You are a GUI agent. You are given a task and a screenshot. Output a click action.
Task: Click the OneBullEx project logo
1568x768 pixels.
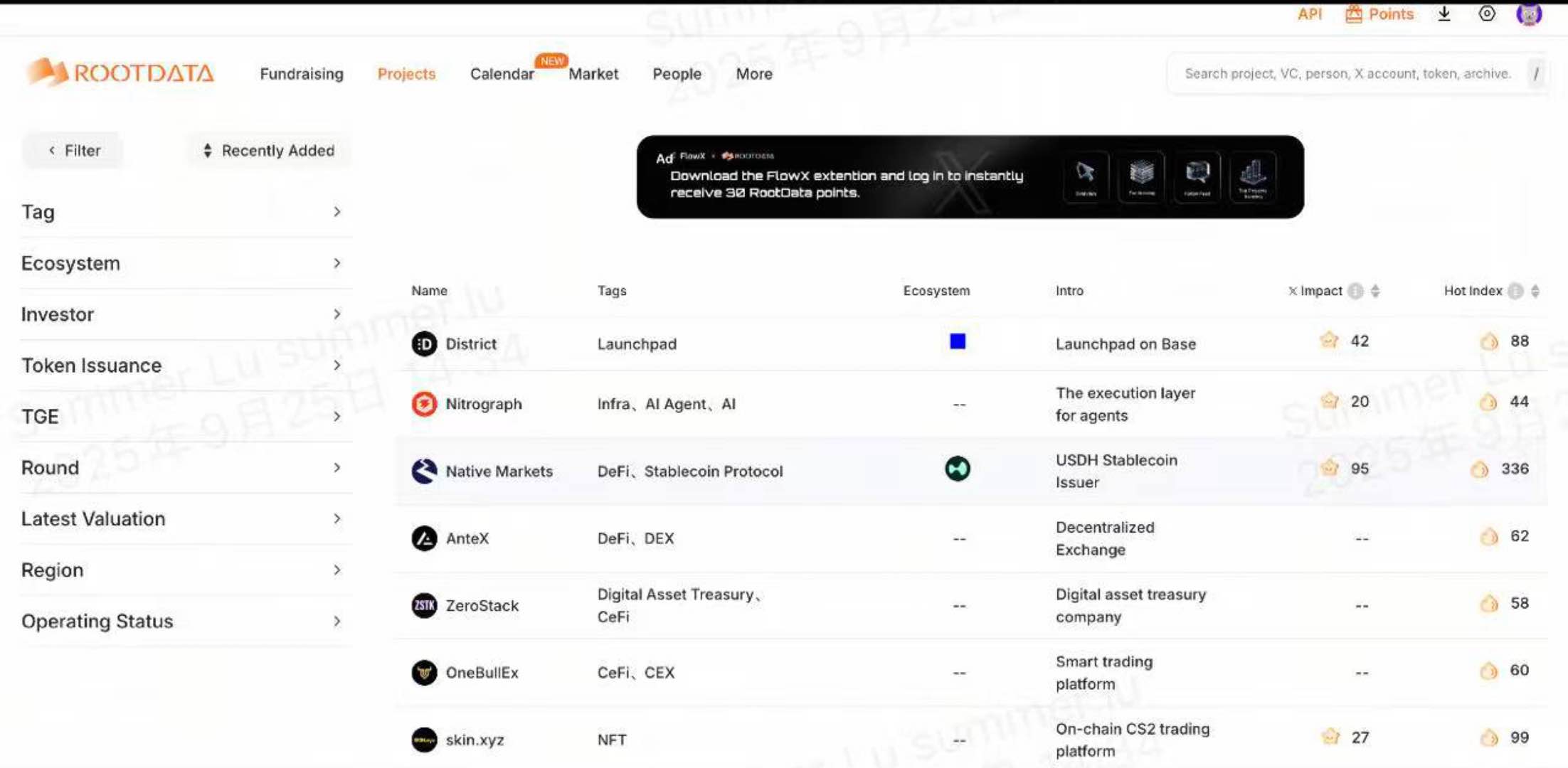[x=424, y=673]
